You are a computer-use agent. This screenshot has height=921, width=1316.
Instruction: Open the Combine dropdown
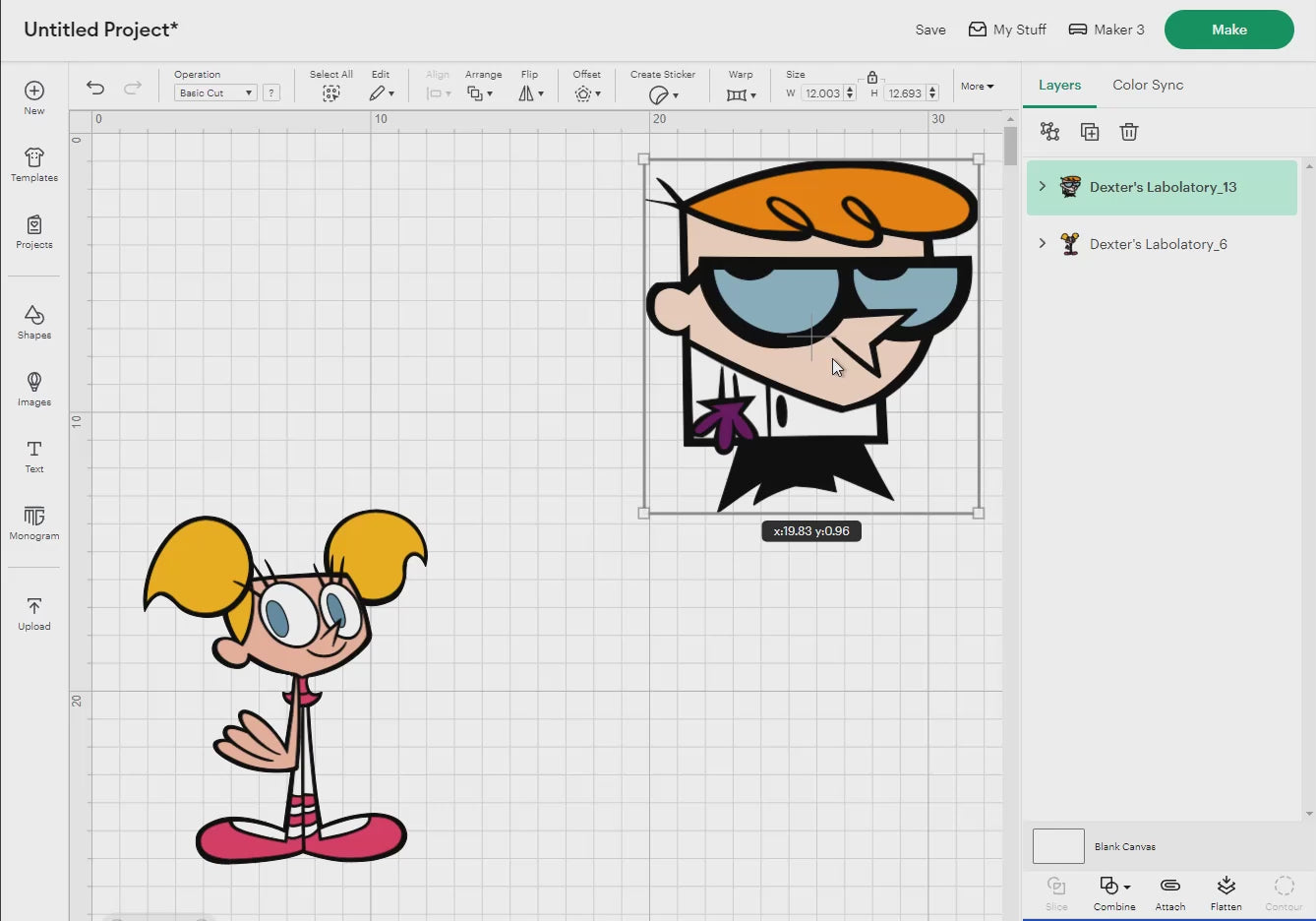pos(1114,892)
